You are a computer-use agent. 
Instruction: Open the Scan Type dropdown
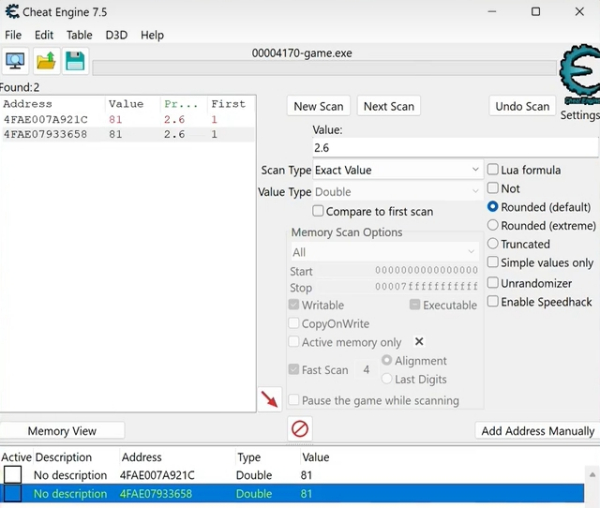click(398, 170)
